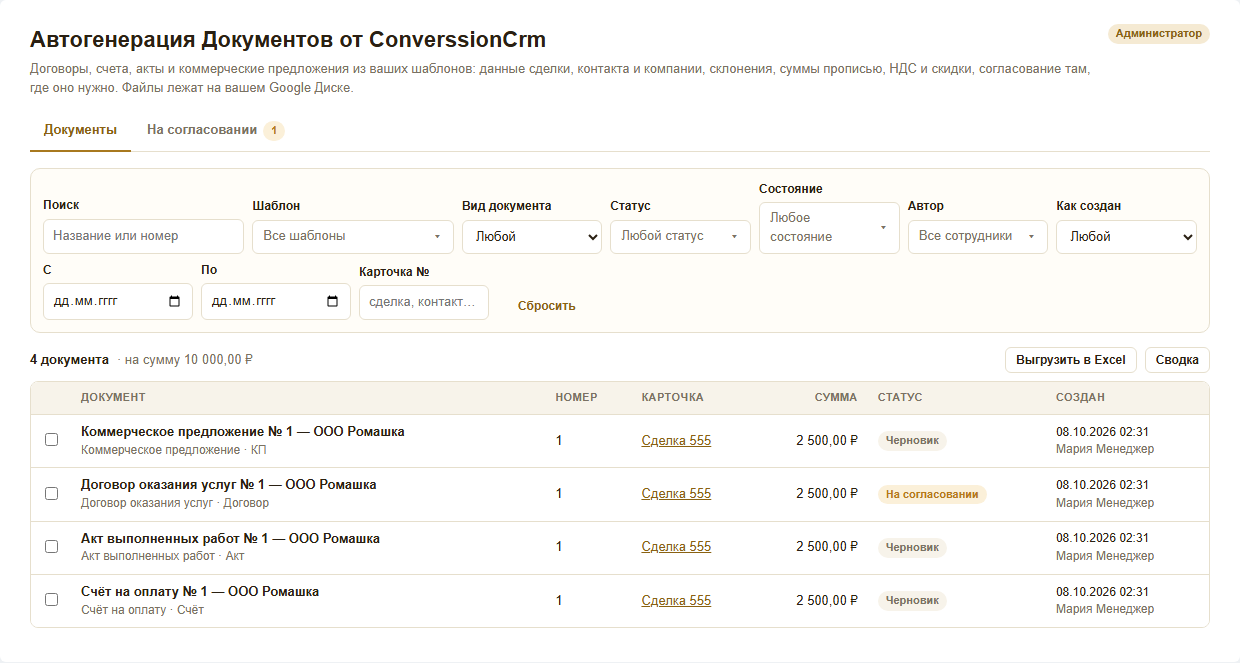The height and width of the screenshot is (663, 1240).
Task: Click the Сбросить filters button
Action: coord(547,306)
